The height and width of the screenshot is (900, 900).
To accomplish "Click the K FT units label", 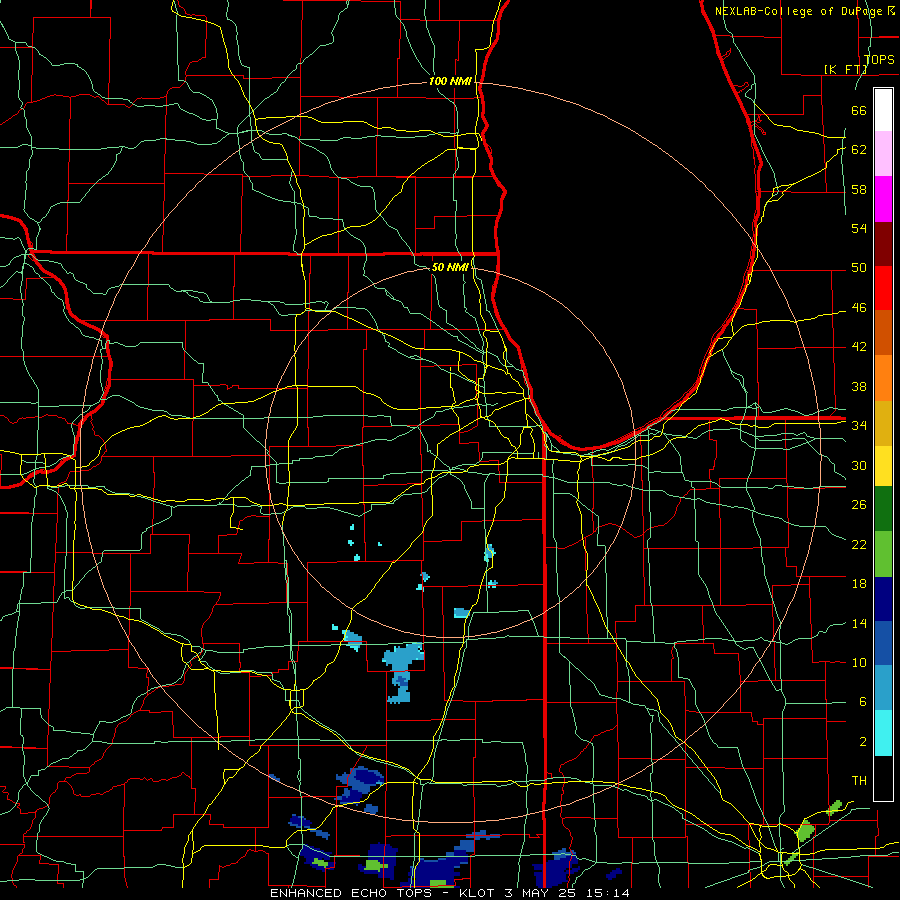I will (846, 69).
